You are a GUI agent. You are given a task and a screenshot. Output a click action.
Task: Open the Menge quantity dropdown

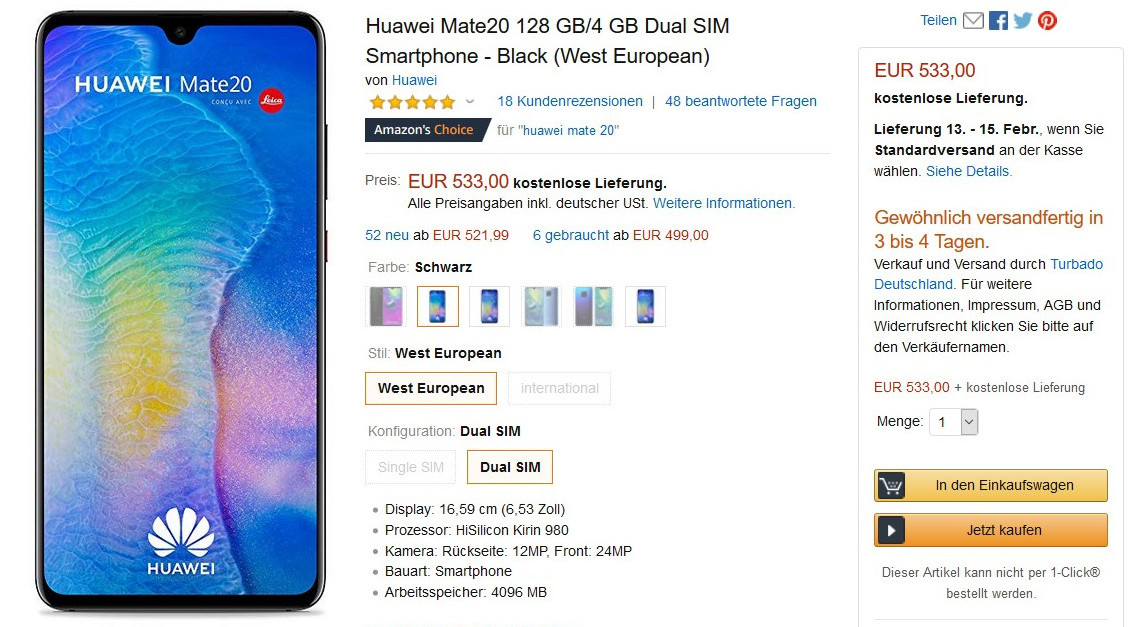tap(954, 422)
